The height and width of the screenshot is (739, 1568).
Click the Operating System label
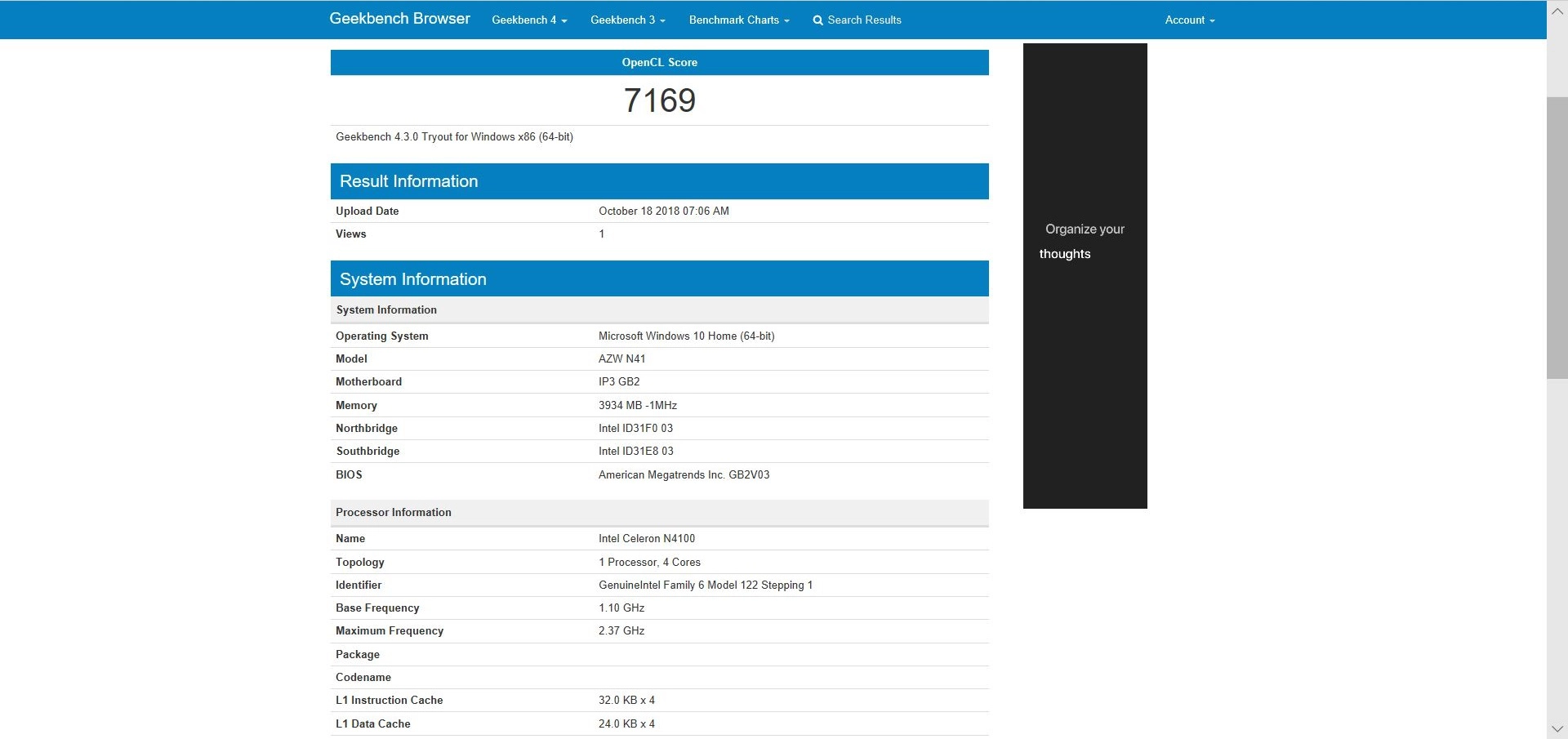pyautogui.click(x=382, y=336)
